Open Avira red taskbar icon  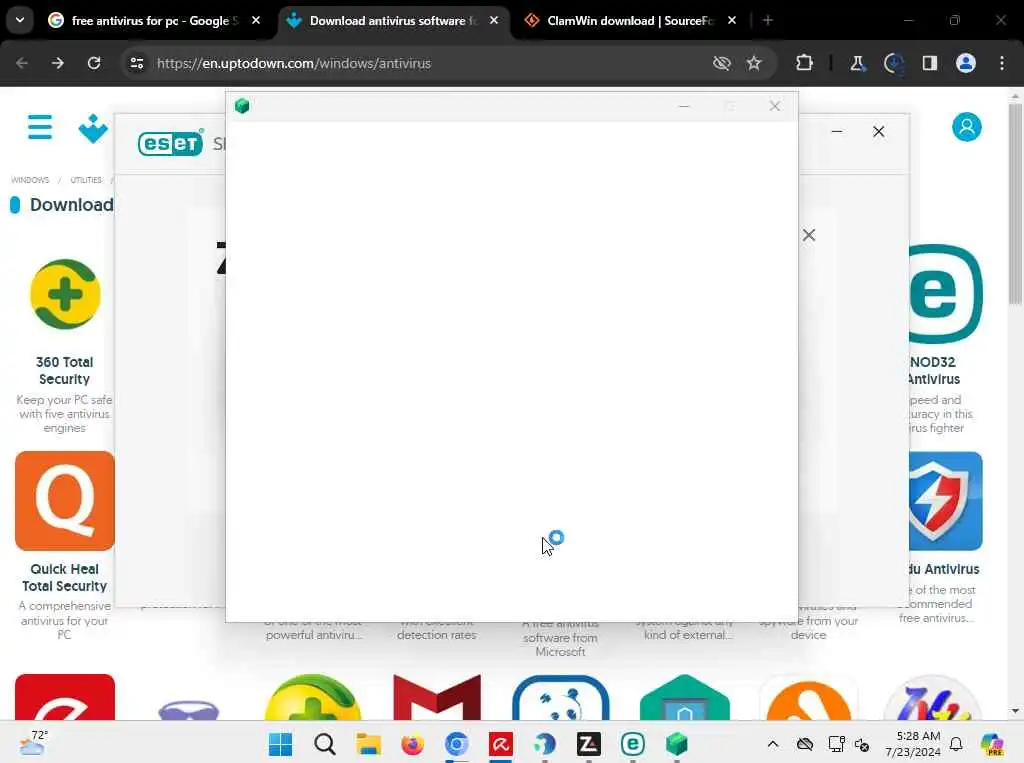(x=501, y=744)
